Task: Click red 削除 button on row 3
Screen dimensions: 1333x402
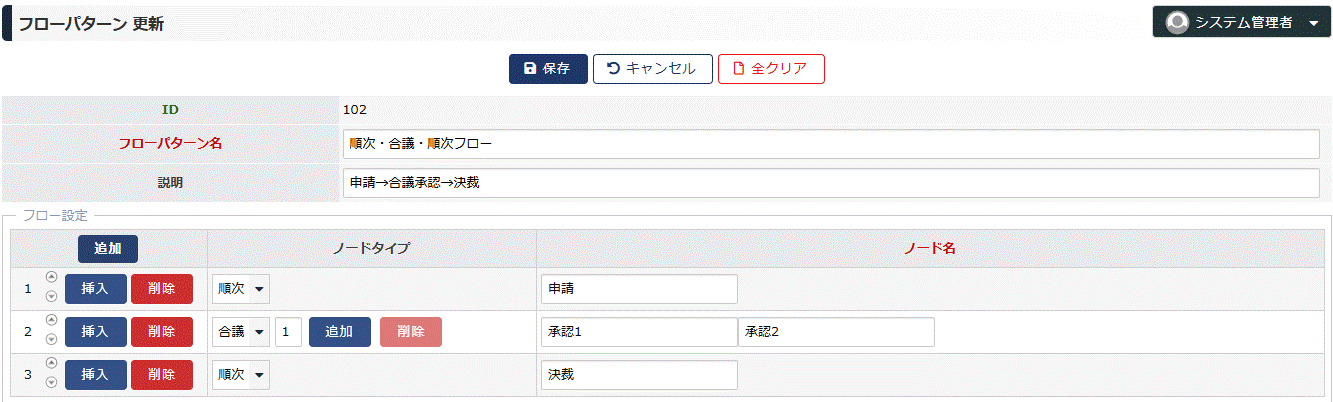Action: [162, 375]
